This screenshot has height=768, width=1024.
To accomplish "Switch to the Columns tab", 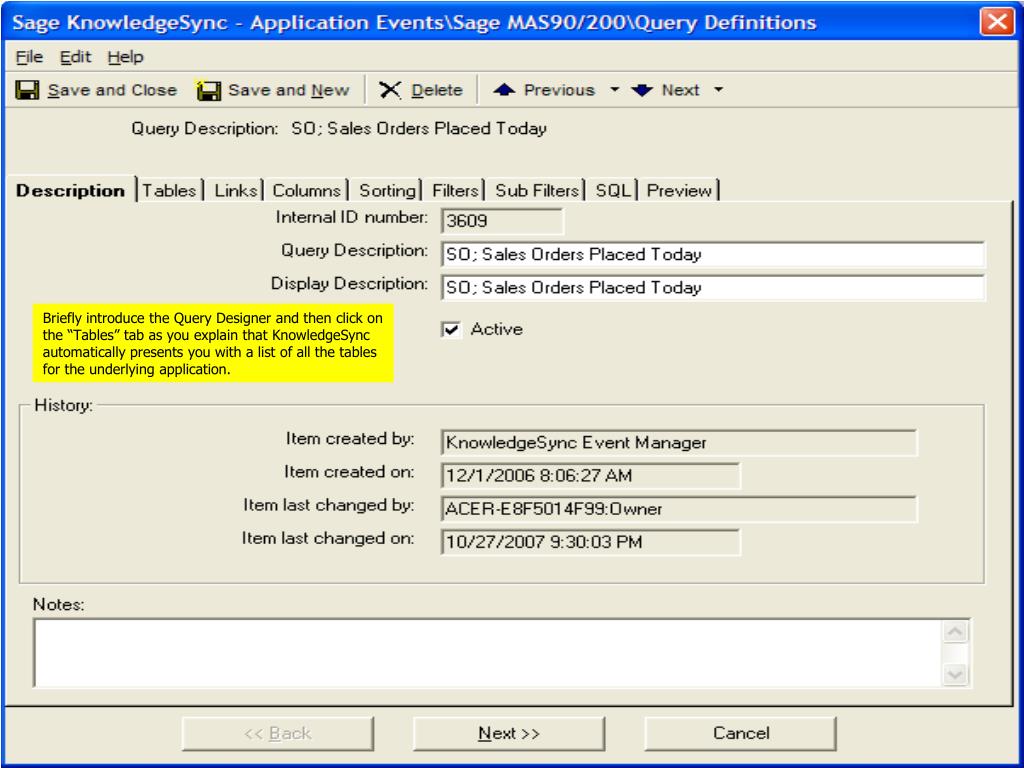I will click(x=306, y=190).
